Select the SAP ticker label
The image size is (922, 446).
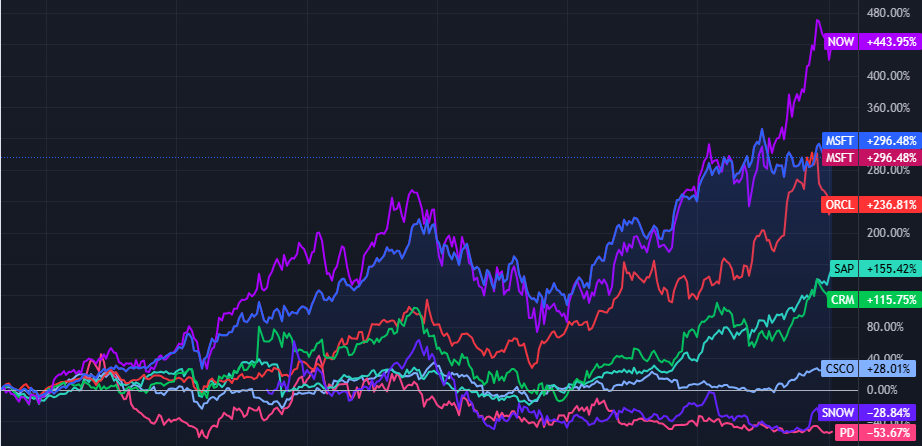coord(843,270)
